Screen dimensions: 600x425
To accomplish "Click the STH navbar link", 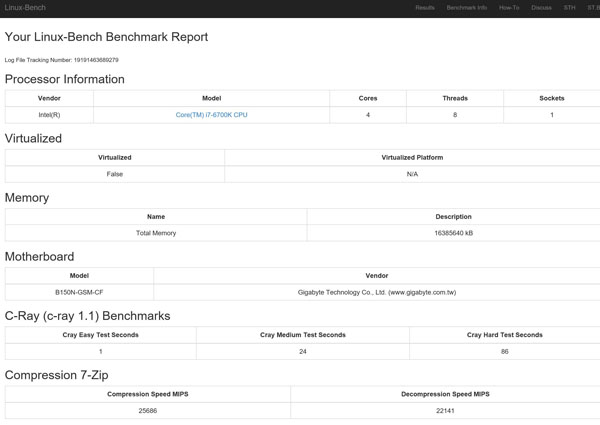I will pyautogui.click(x=570, y=7).
